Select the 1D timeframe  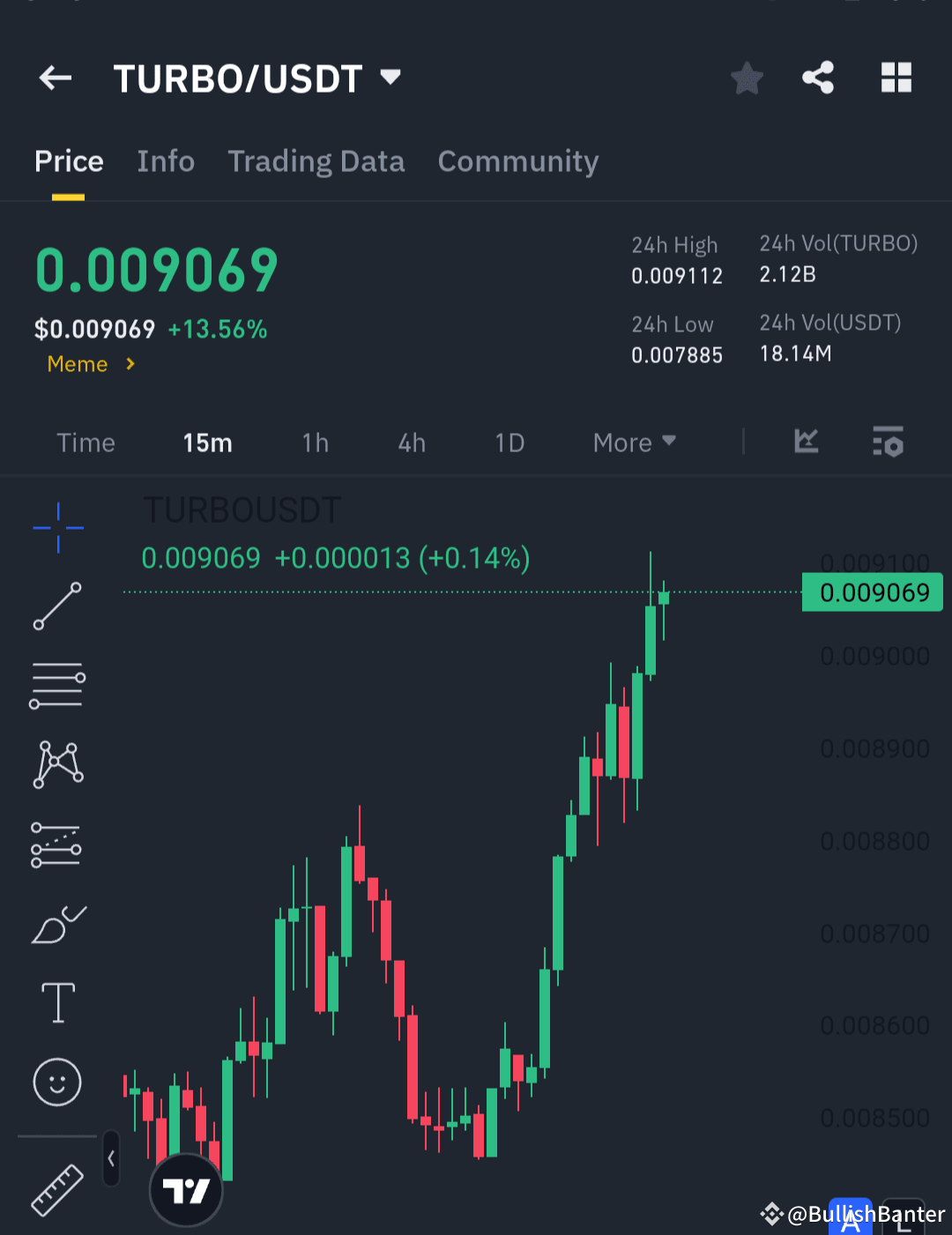pyautogui.click(x=509, y=443)
